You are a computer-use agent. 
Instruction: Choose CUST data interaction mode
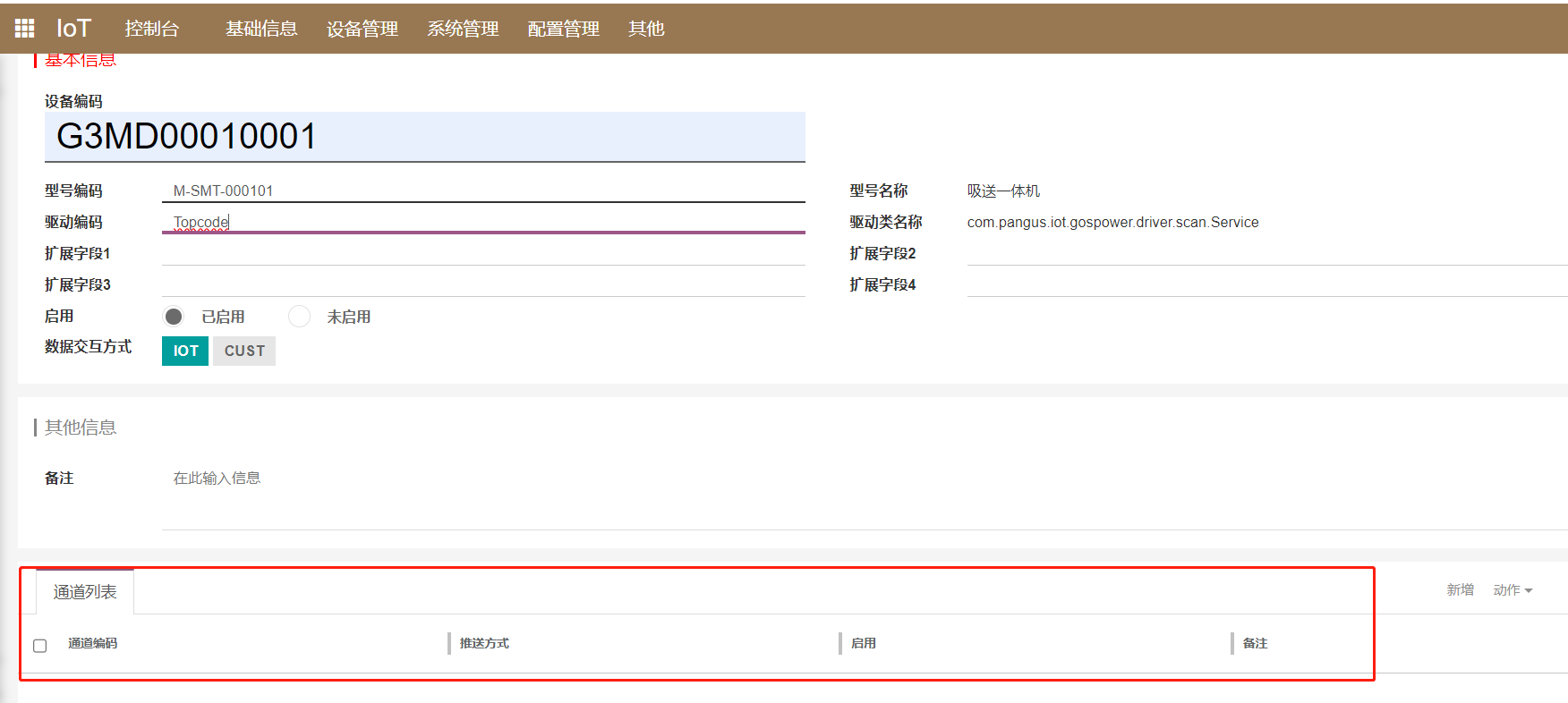pos(244,351)
